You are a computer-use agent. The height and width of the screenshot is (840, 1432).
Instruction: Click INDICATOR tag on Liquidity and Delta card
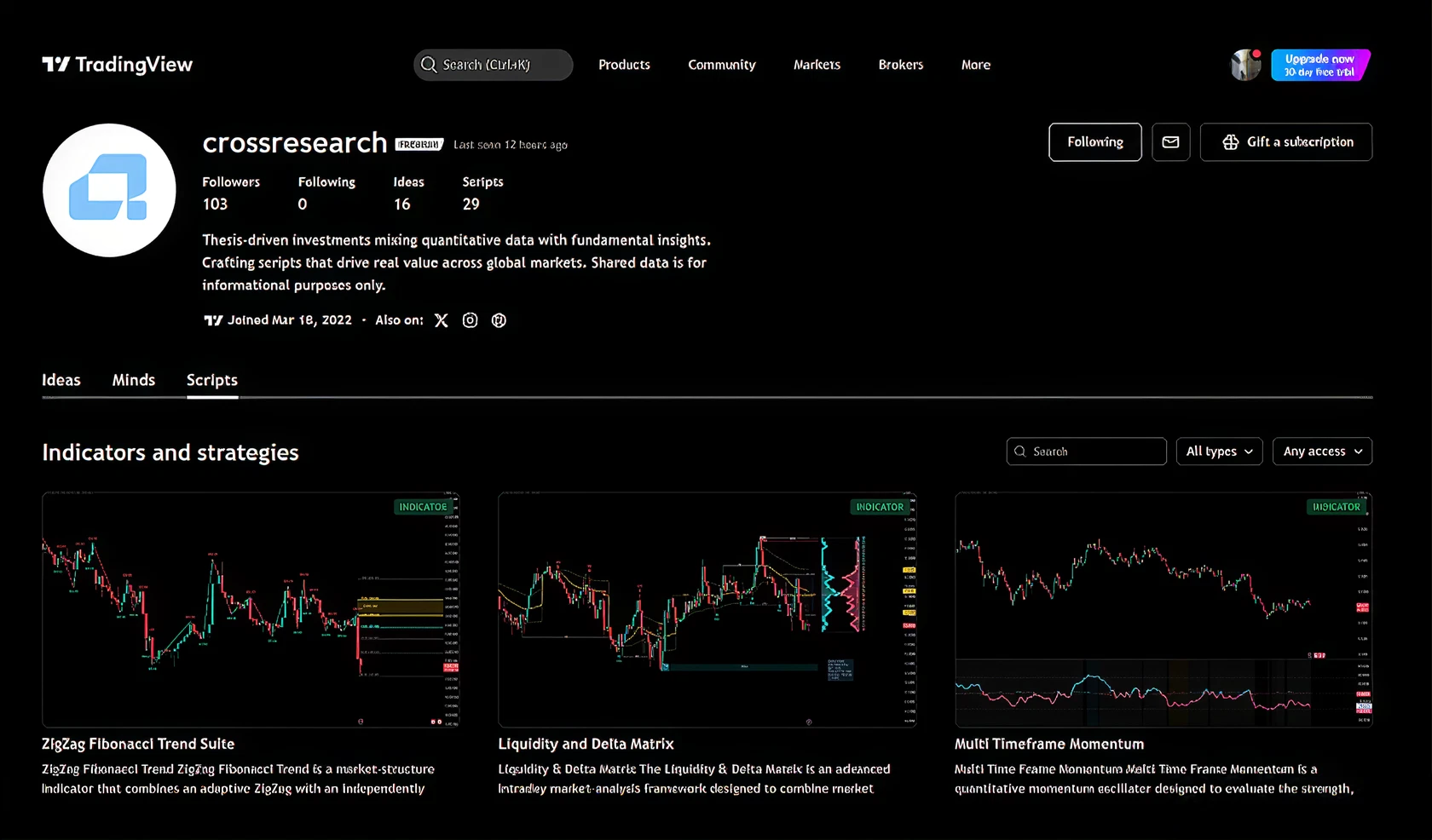[x=880, y=507]
